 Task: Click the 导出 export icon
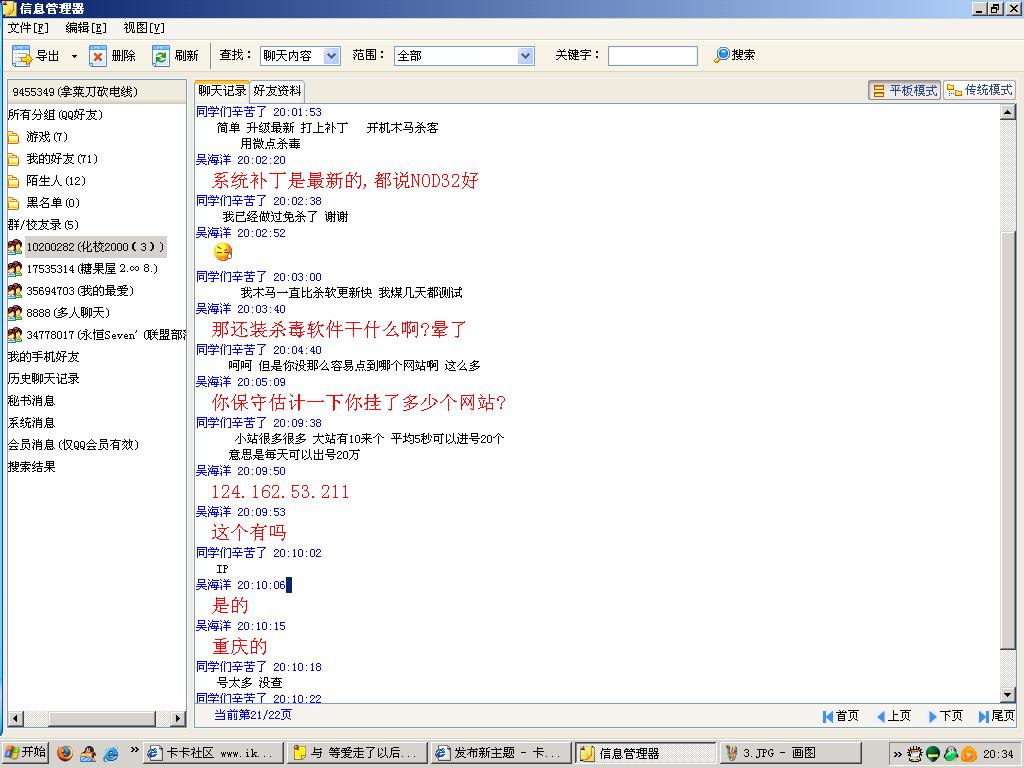[22, 56]
